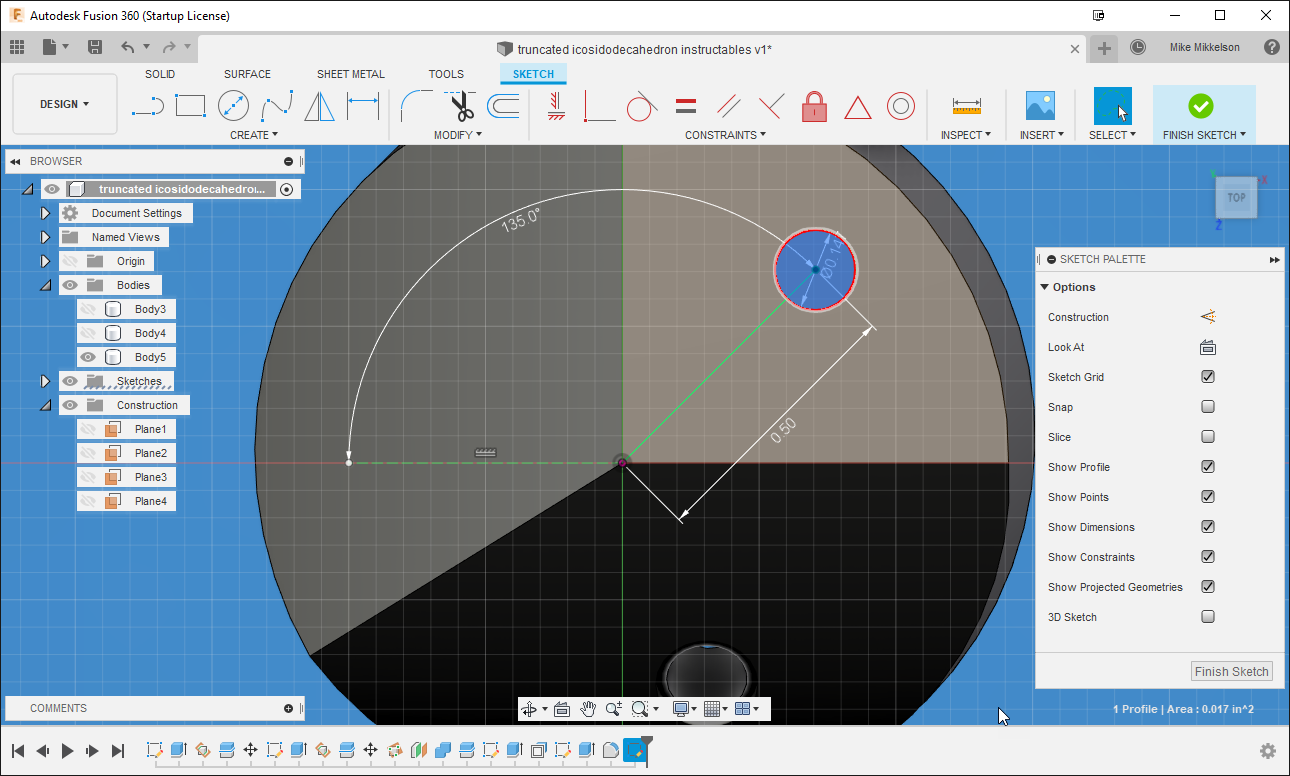Disable Show Dimensions in Sketch Palette
The image size is (1290, 776).
coord(1208,527)
